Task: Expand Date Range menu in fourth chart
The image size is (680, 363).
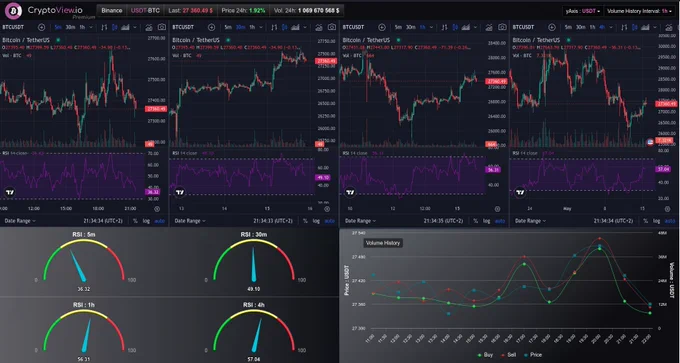Action: (x=530, y=221)
